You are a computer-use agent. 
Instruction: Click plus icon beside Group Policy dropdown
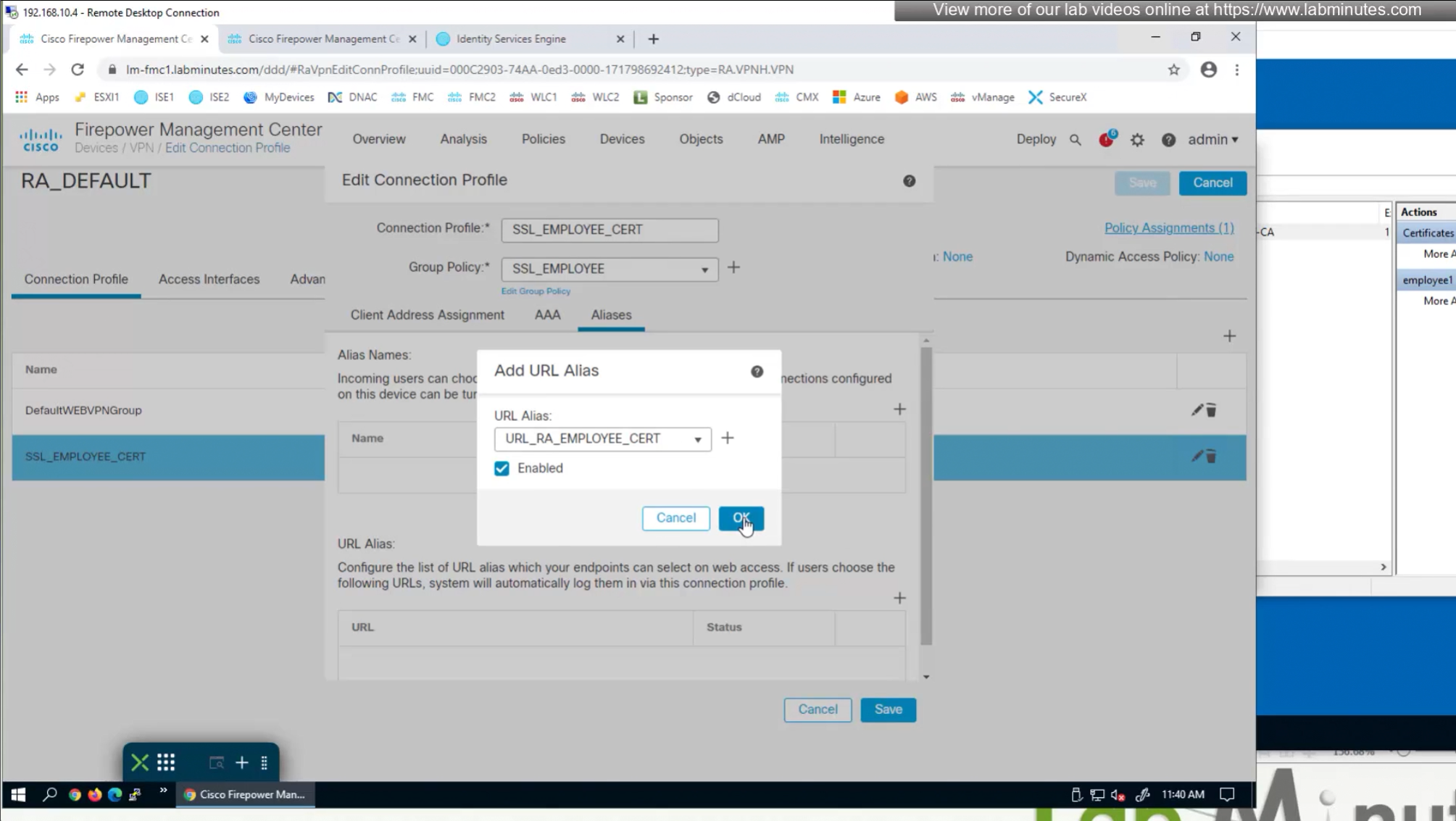pos(733,268)
